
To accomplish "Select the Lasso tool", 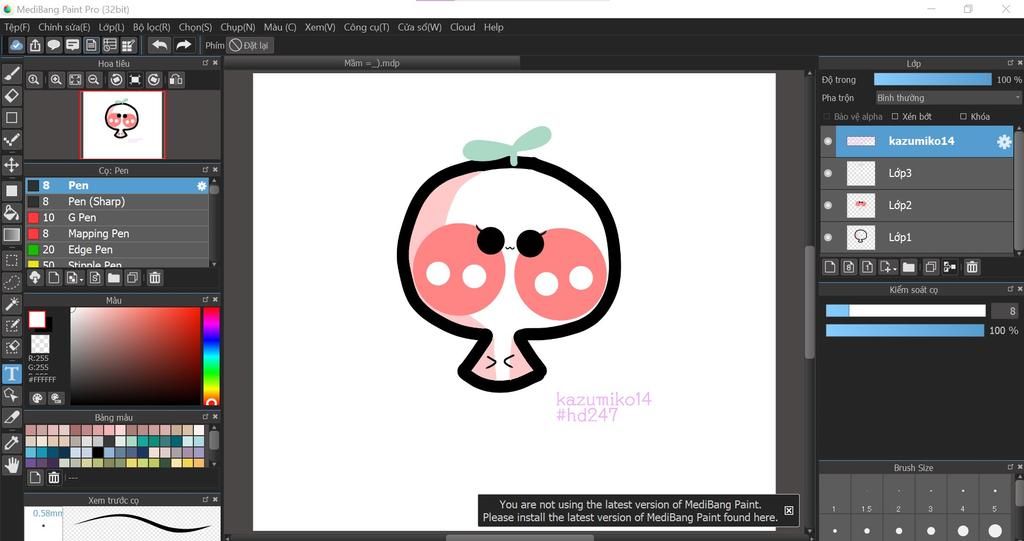I will (12, 282).
